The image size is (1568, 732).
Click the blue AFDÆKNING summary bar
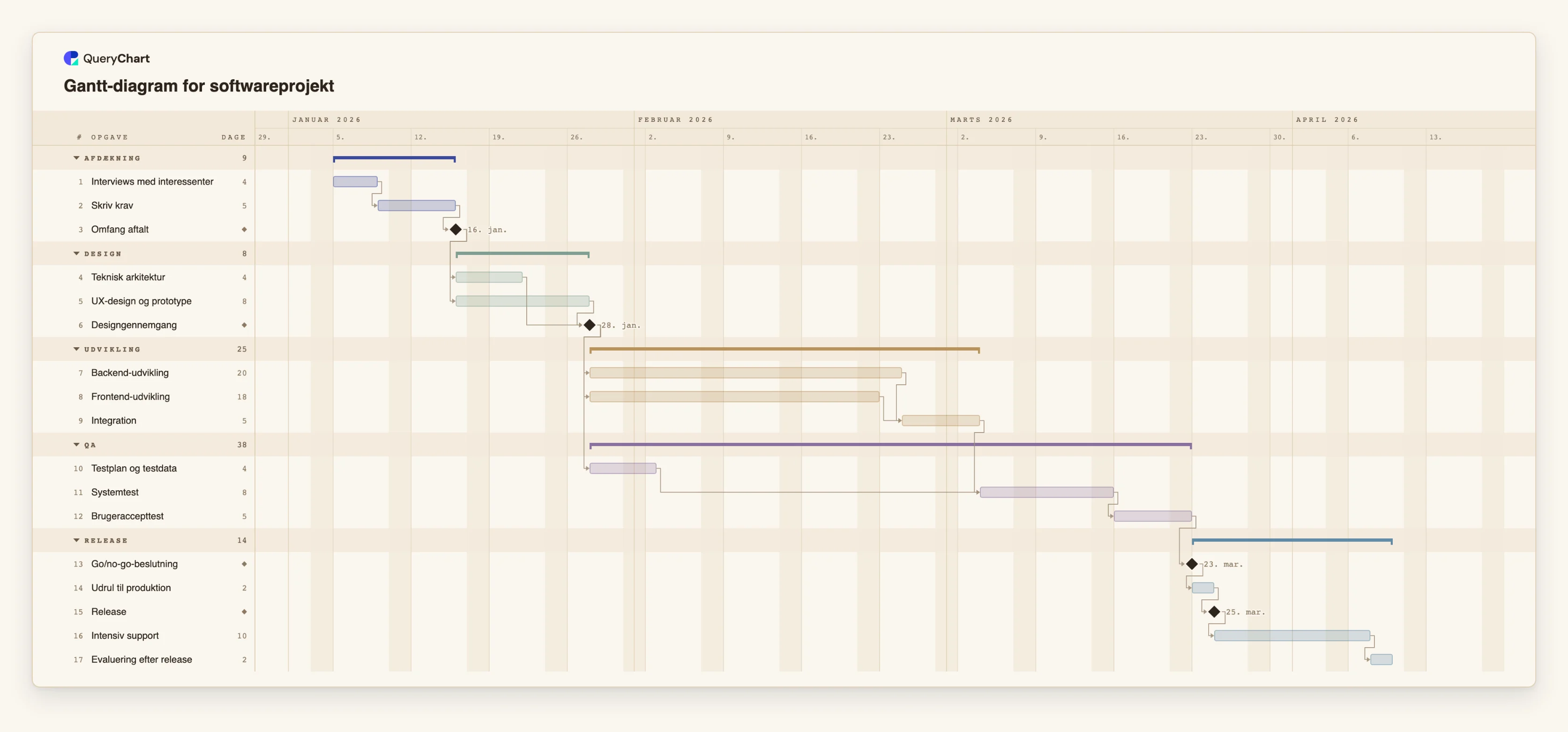point(395,159)
